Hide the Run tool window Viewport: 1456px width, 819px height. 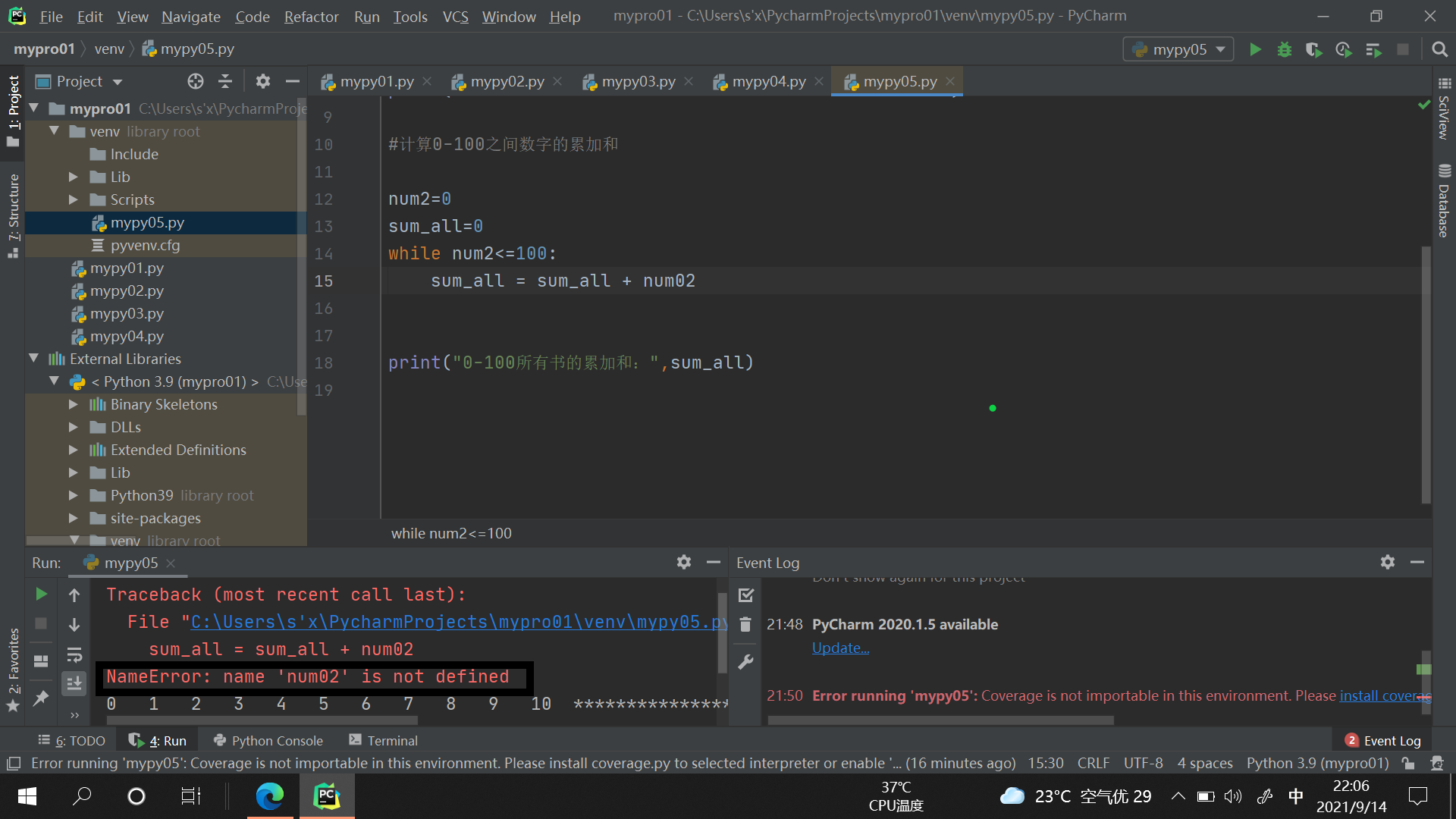[713, 562]
